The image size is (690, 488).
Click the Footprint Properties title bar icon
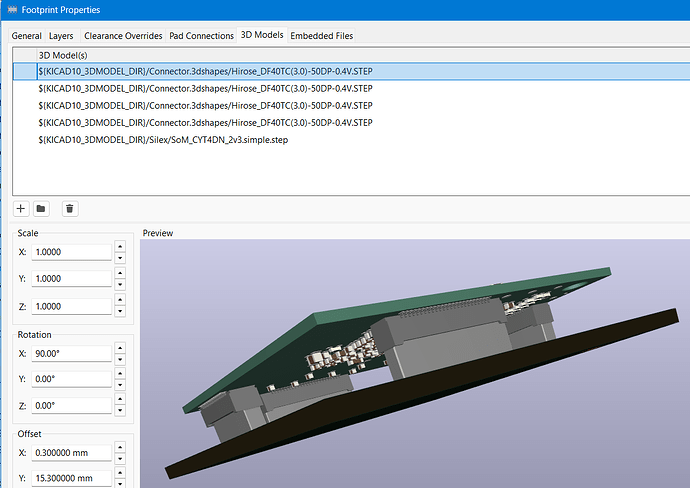coord(12,10)
